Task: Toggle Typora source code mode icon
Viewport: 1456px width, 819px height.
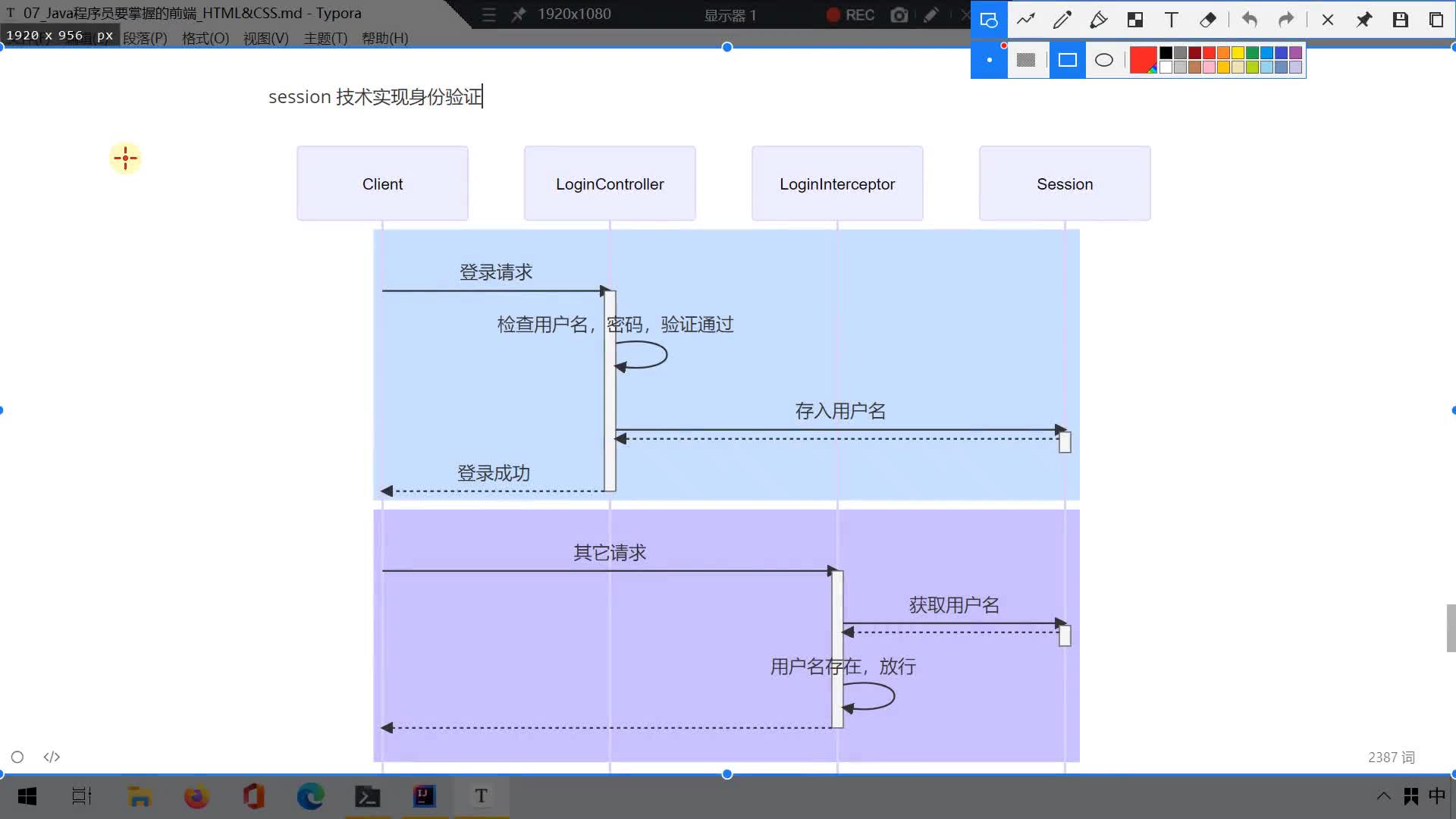Action: point(52,757)
